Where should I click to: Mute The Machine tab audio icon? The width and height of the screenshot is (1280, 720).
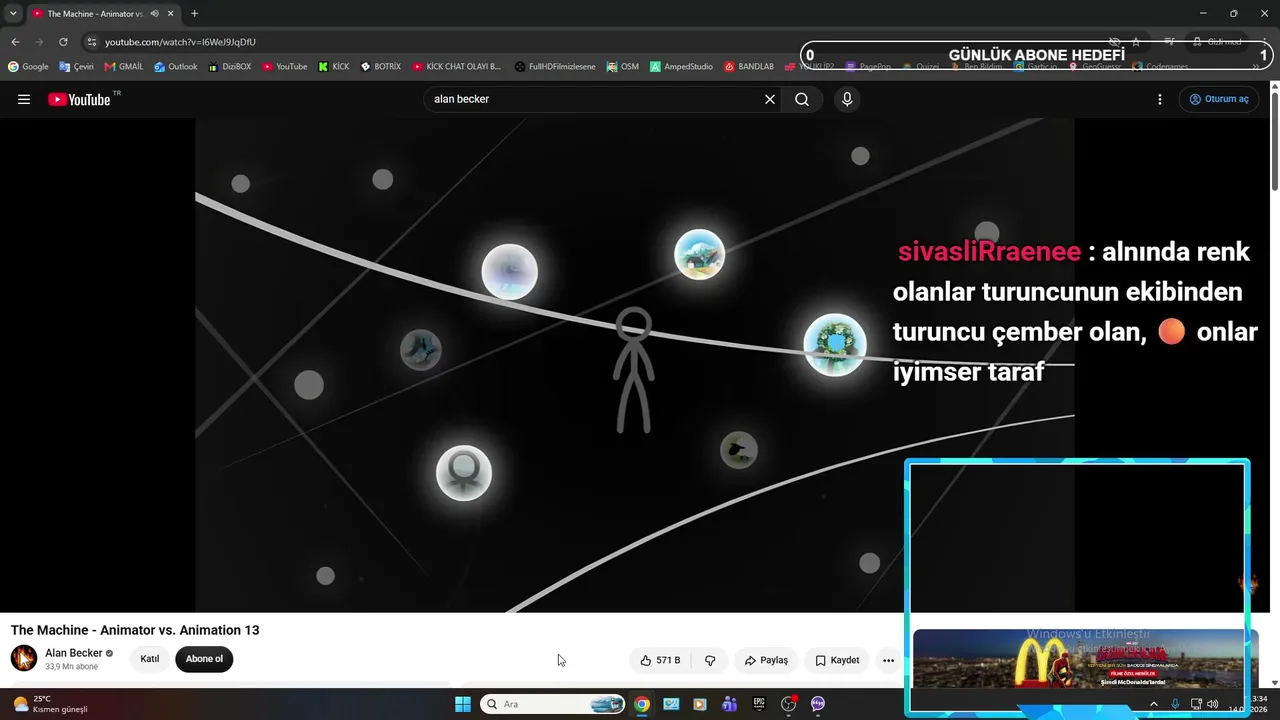[x=154, y=14]
